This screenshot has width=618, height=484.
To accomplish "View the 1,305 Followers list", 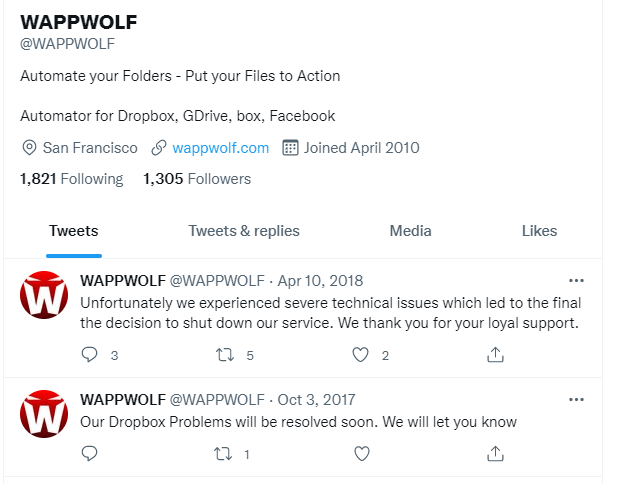I will point(197,179).
